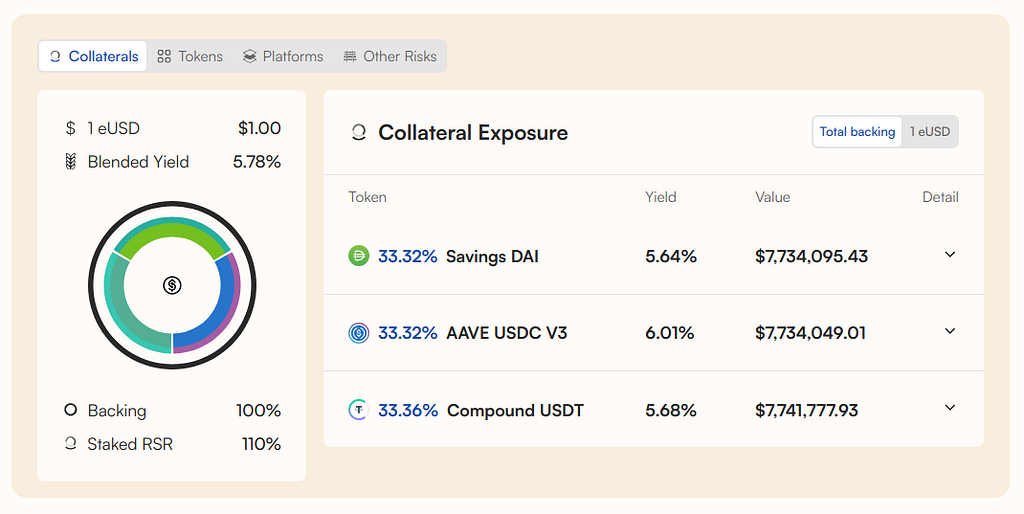Click the $7,734,095.43 Savings DAI value
The height and width of the screenshot is (514, 1024).
(811, 256)
